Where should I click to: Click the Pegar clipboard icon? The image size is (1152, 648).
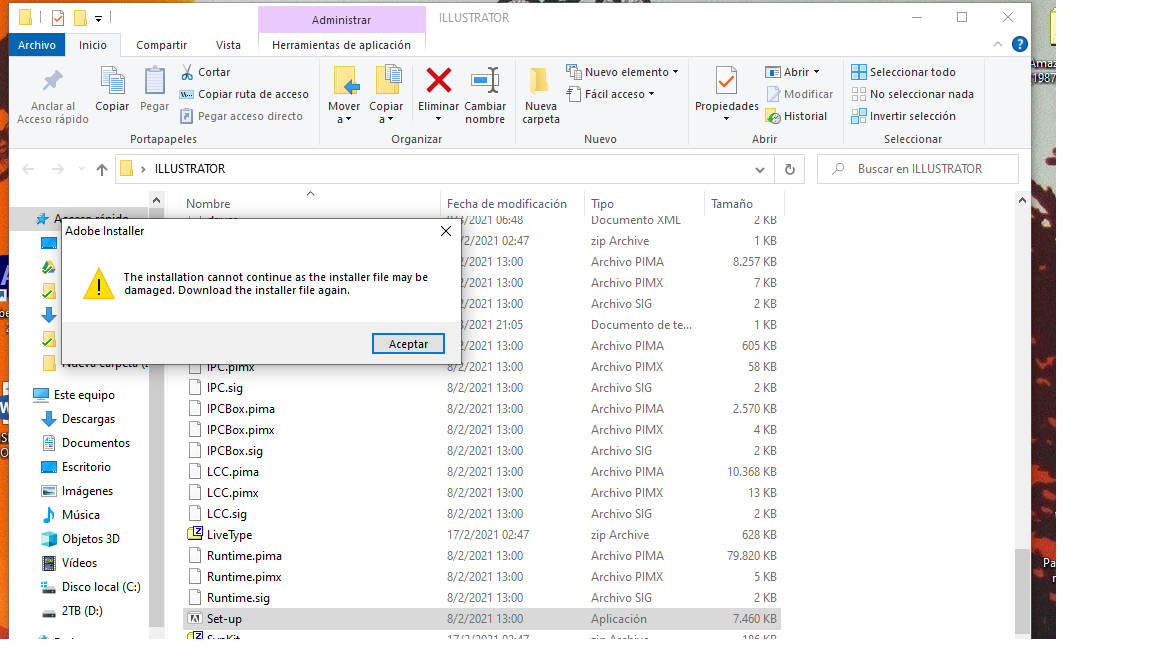pyautogui.click(x=154, y=81)
